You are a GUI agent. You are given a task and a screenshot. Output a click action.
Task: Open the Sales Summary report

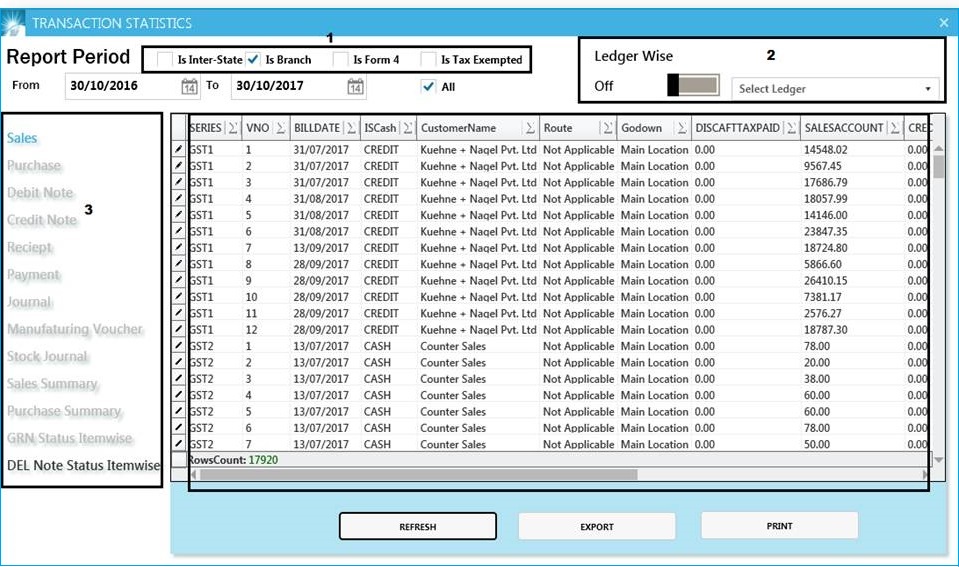point(52,384)
